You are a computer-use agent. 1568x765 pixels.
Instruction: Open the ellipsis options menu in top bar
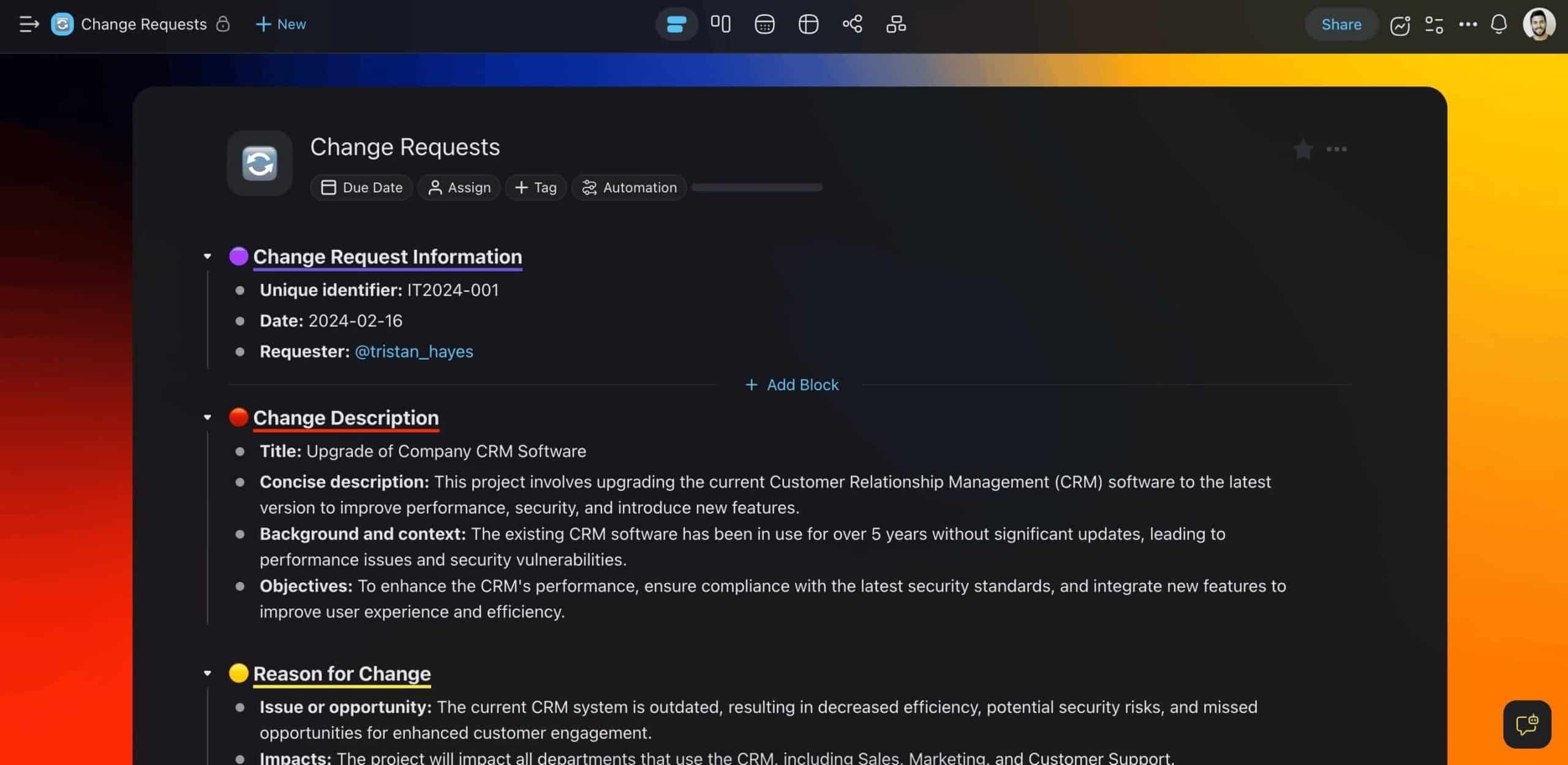(1468, 24)
